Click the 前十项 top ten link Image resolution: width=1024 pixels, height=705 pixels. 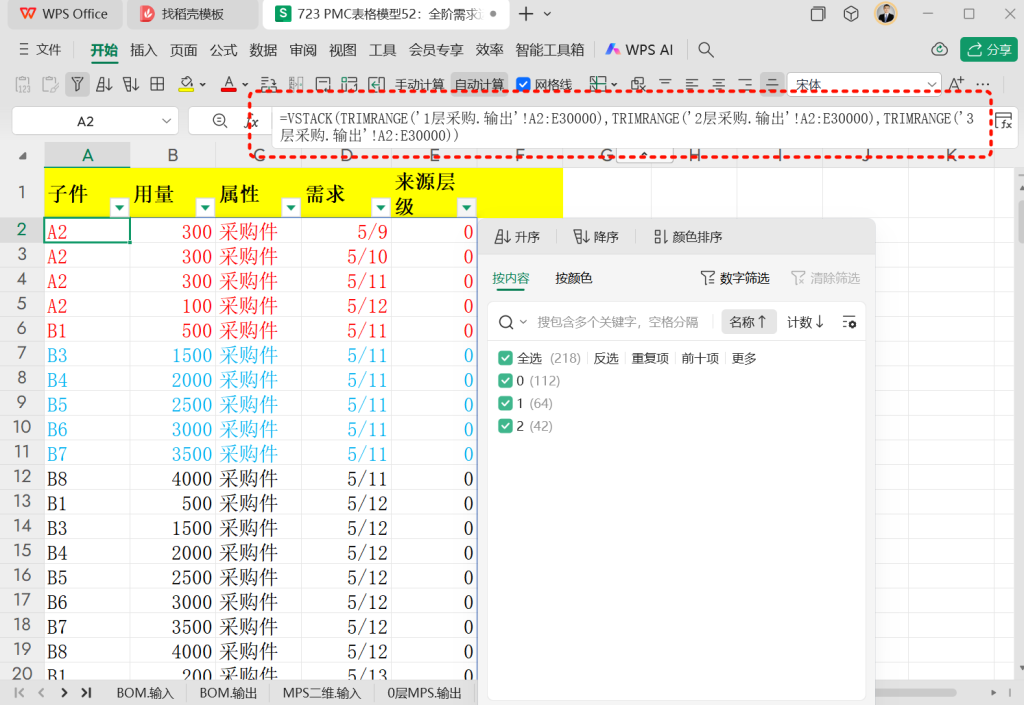(x=700, y=358)
